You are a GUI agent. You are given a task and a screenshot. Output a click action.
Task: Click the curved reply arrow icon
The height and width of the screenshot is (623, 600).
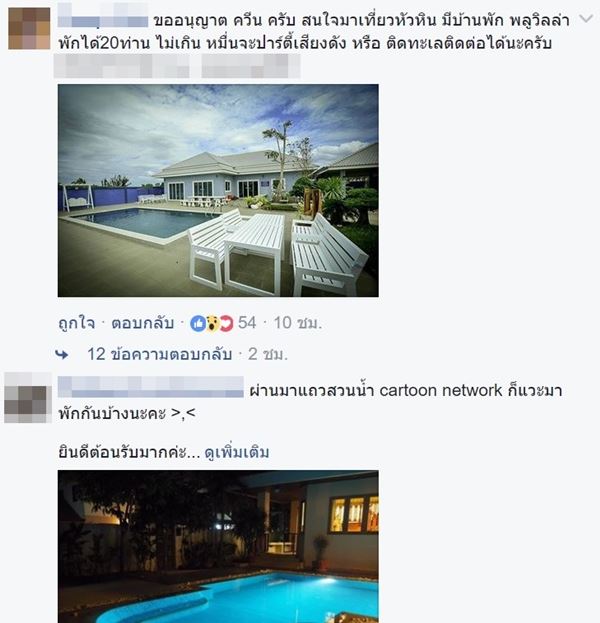[x=62, y=354]
